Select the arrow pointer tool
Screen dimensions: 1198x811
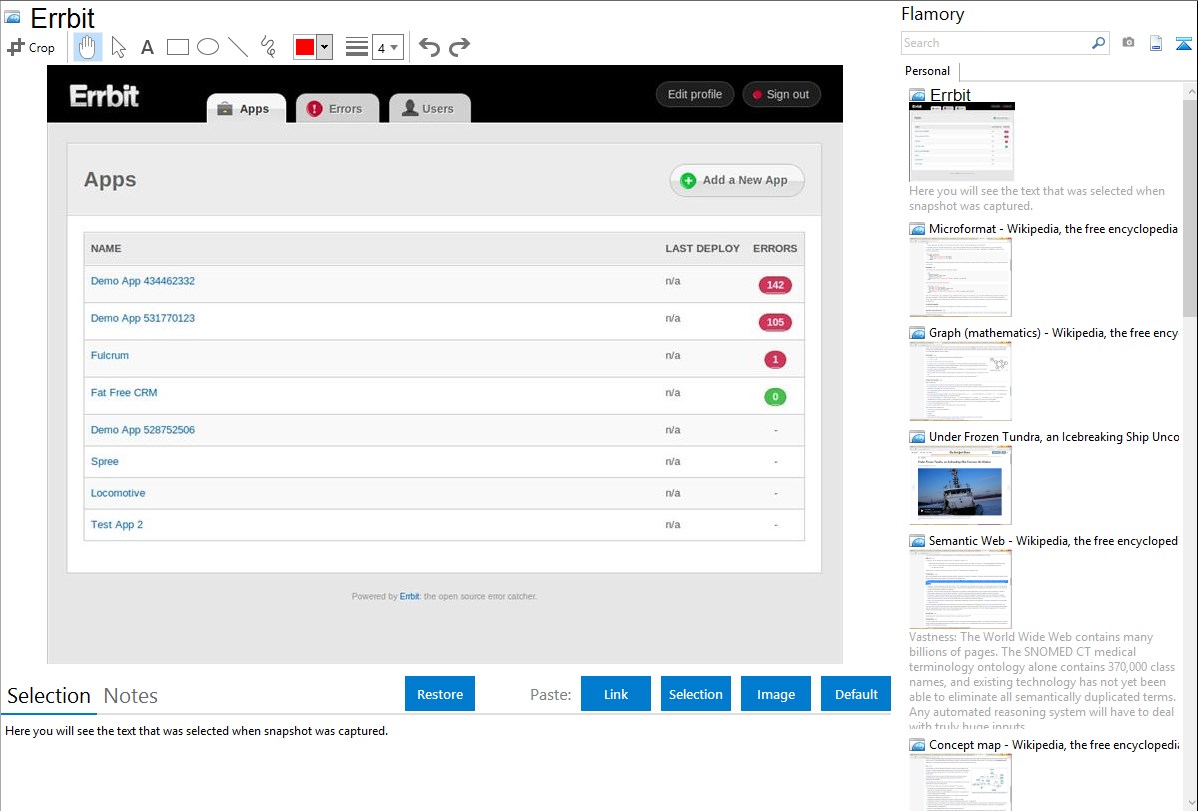118,47
